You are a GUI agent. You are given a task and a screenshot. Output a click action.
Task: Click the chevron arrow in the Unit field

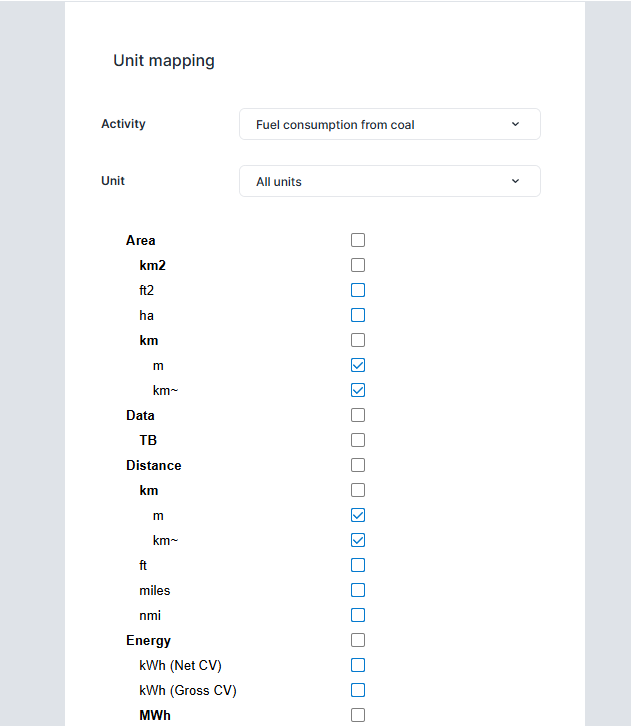(x=515, y=181)
